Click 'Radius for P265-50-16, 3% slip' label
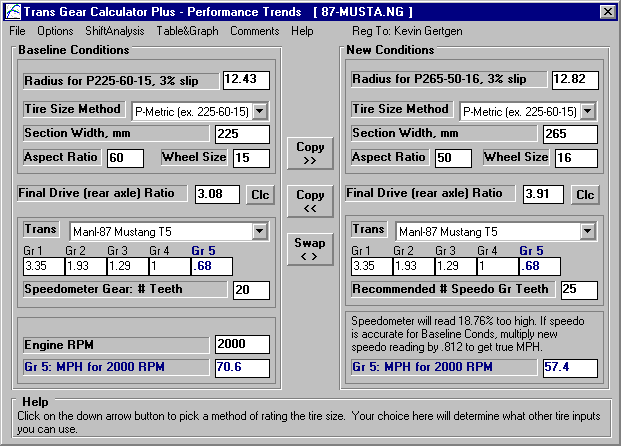Screen dimensions: 621x446 click(449, 79)
